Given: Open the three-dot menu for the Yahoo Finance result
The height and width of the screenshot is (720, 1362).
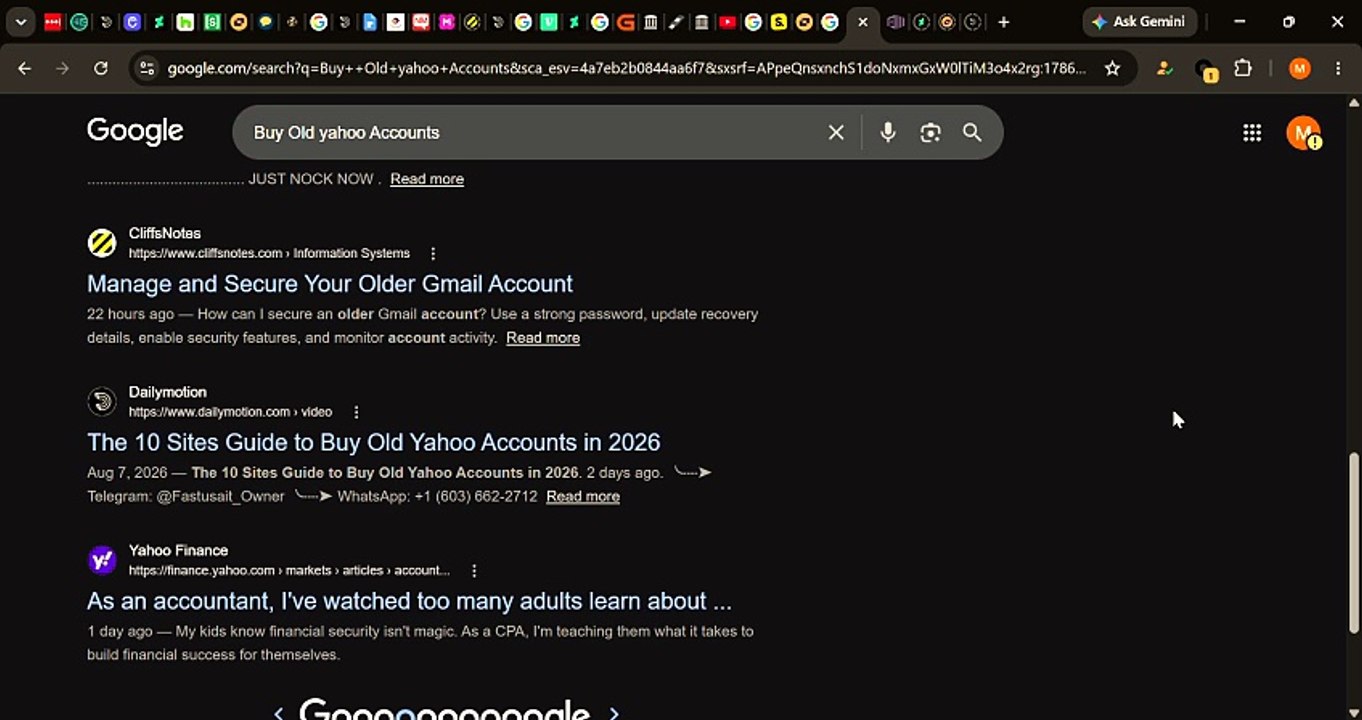Looking at the screenshot, I should pos(474,571).
